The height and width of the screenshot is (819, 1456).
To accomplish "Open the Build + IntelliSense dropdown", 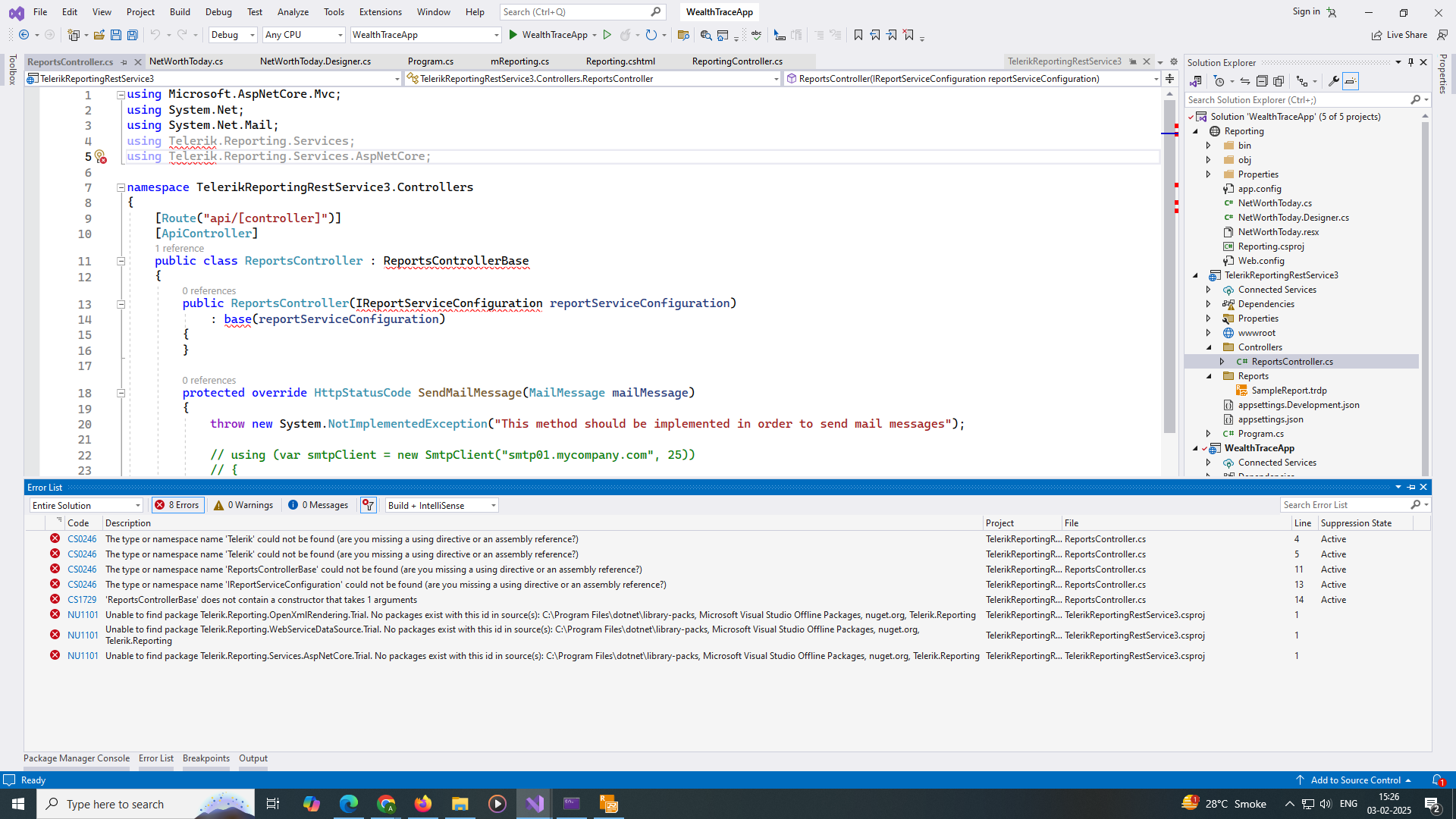I will [441, 505].
